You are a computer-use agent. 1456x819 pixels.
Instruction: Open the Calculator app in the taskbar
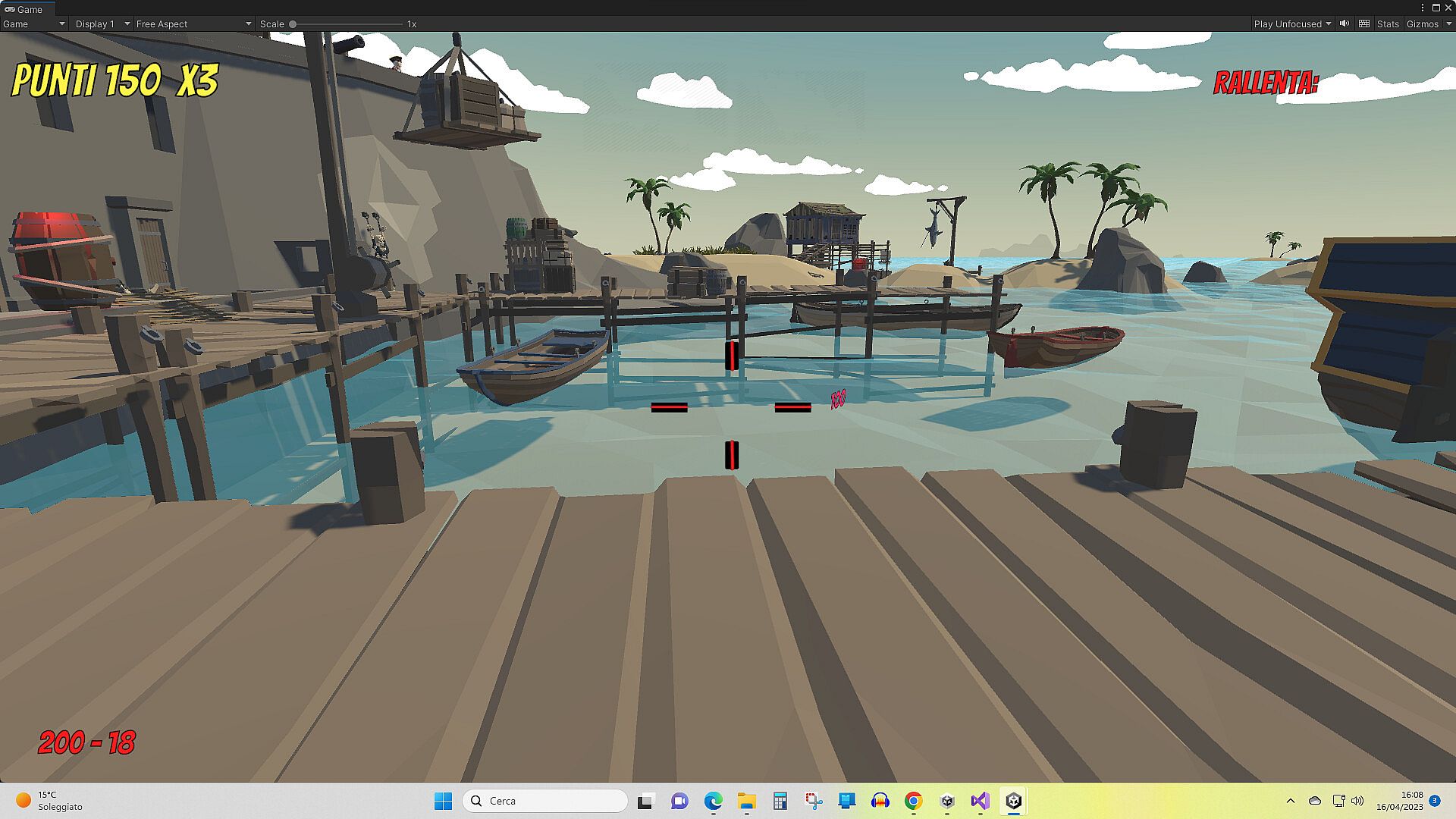point(780,801)
